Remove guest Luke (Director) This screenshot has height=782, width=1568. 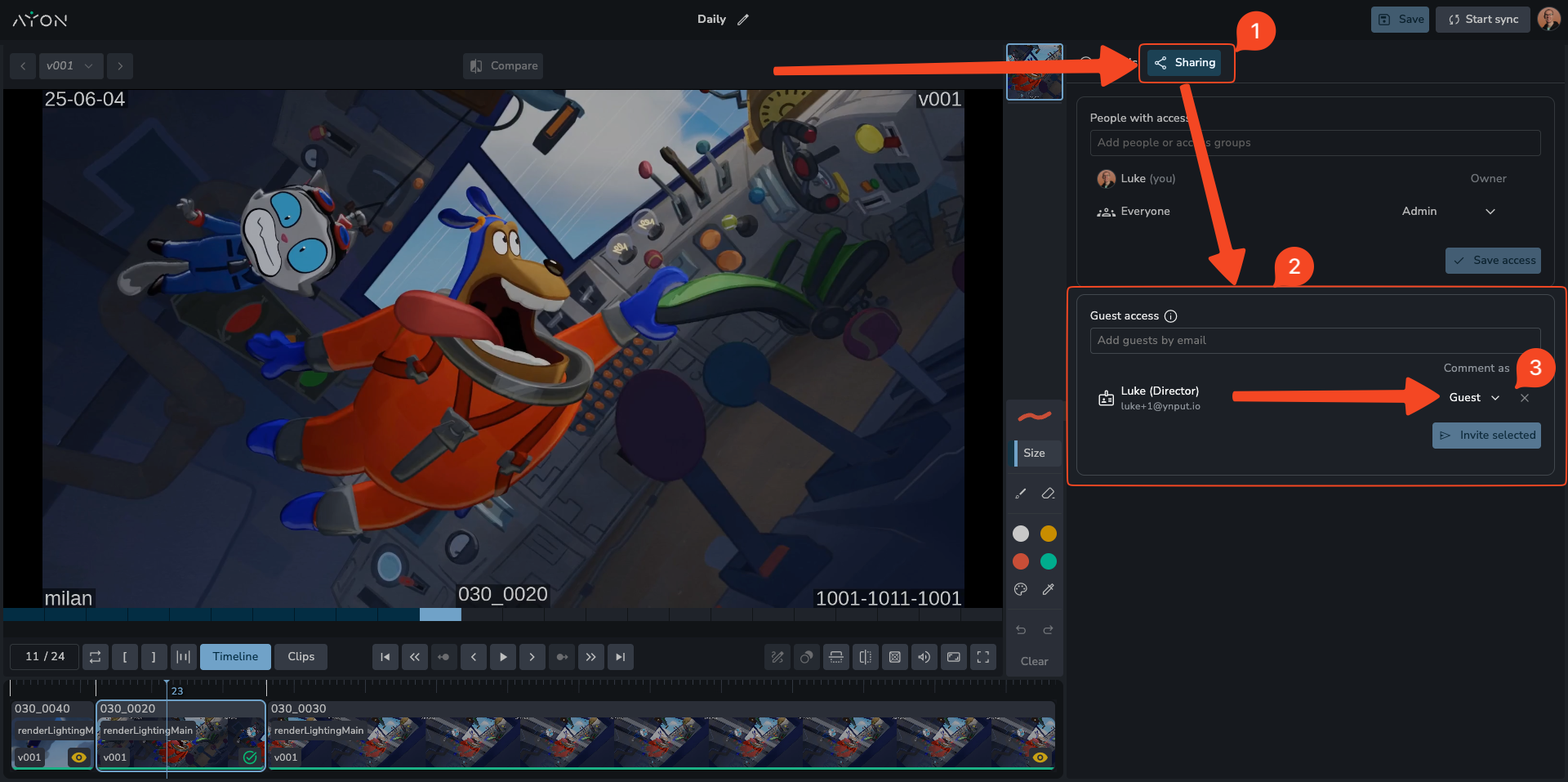(x=1525, y=398)
